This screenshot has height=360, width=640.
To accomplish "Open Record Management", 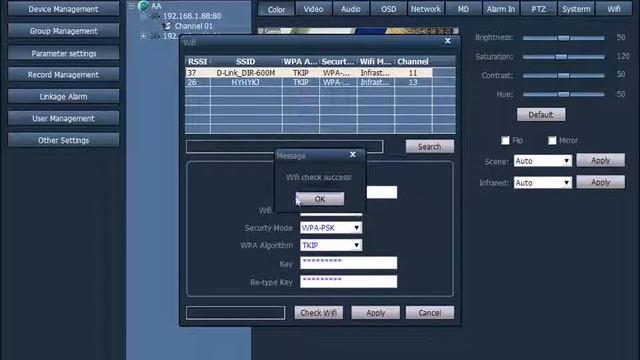I will tap(63, 75).
